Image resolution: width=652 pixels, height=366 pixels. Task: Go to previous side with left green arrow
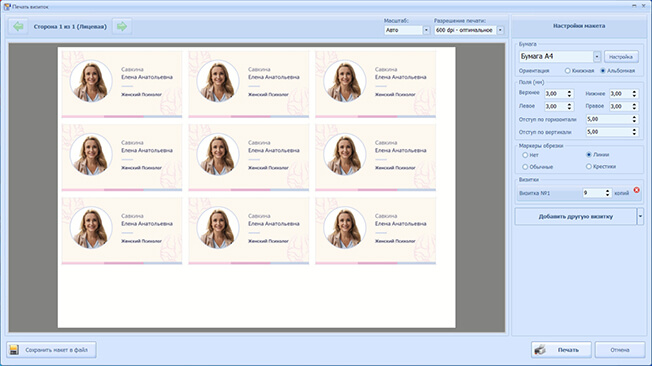click(18, 27)
